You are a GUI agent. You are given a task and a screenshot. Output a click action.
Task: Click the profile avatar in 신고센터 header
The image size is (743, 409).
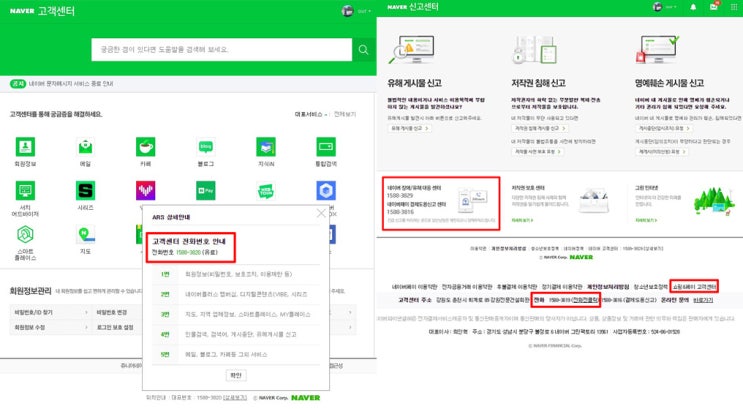[x=657, y=7]
